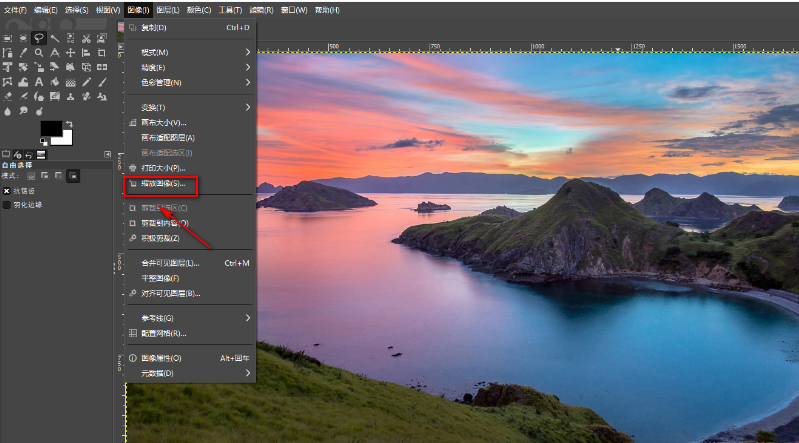Pick the Scissors Select tool
Viewport: 799px width, 443px height.
86,37
